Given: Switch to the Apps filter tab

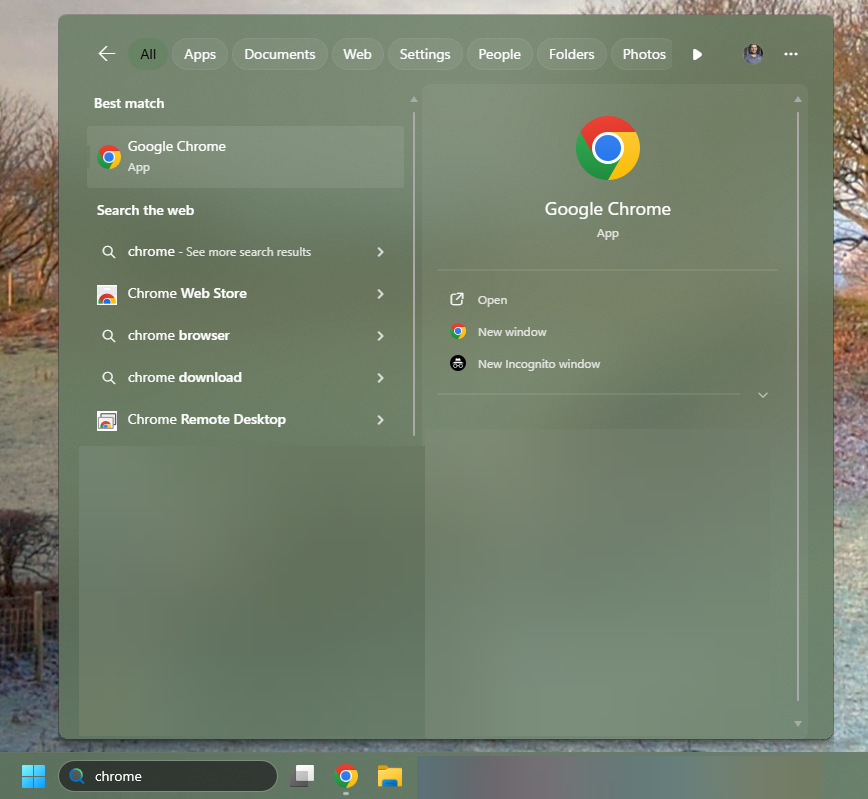Looking at the screenshot, I should tap(200, 54).
